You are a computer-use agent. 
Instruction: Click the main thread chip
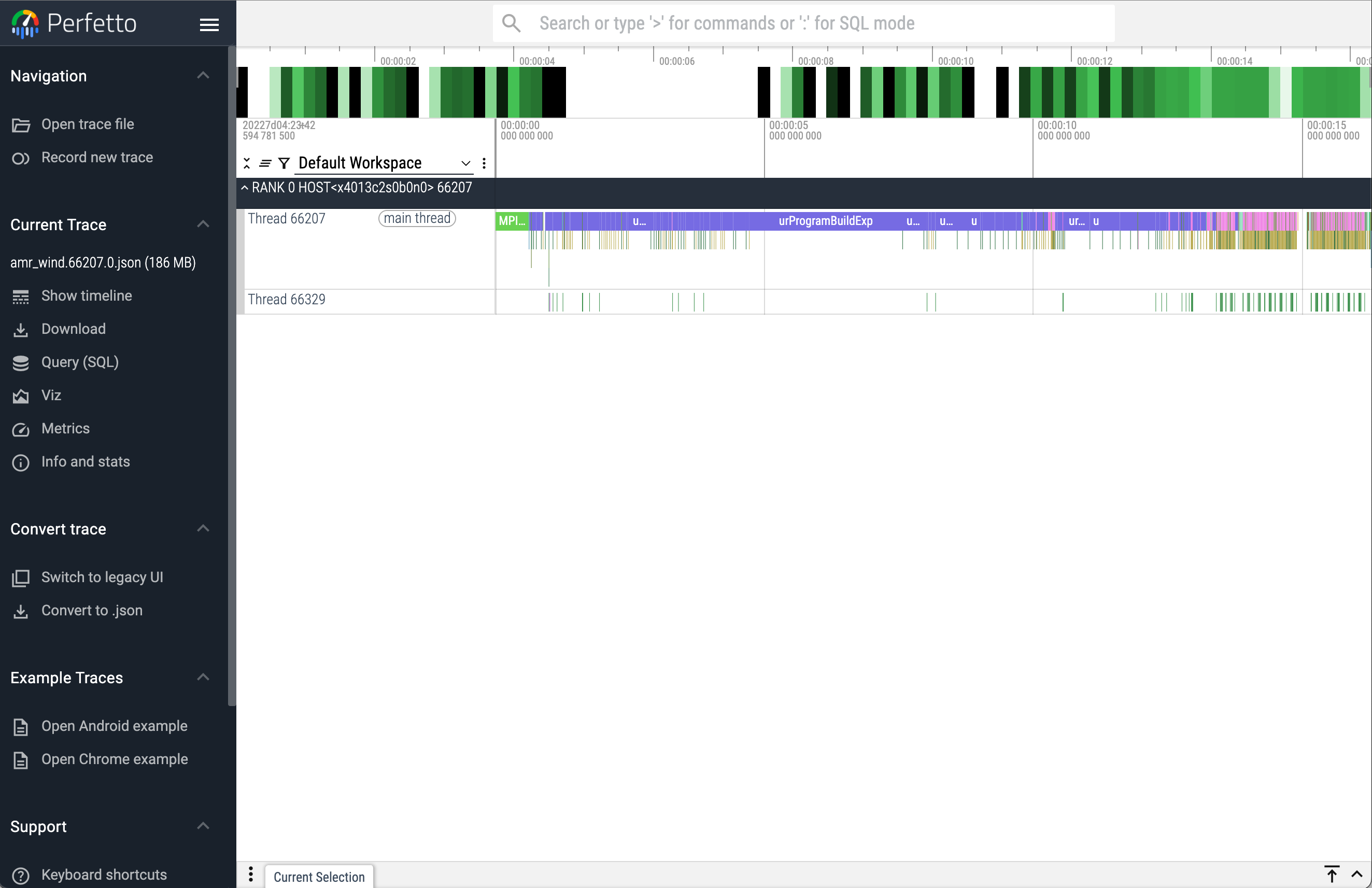[x=417, y=219]
